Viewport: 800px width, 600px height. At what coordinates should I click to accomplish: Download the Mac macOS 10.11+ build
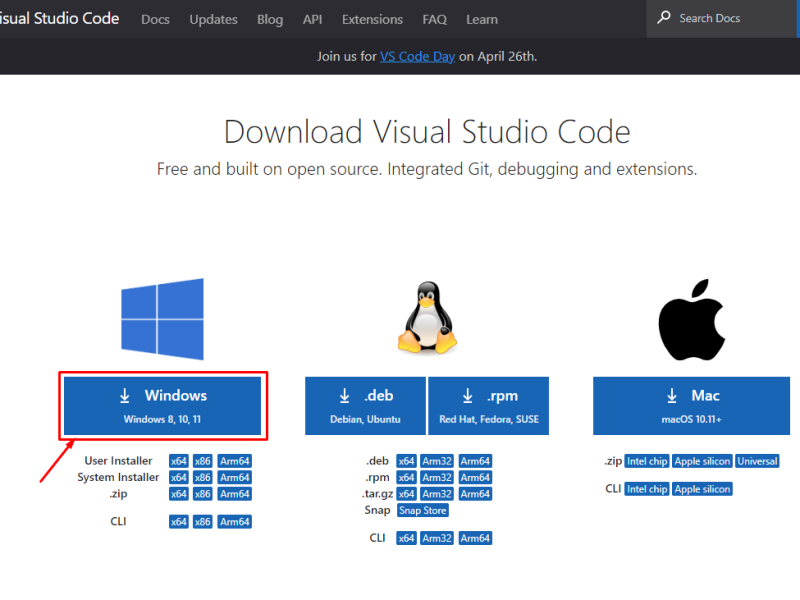tap(691, 406)
